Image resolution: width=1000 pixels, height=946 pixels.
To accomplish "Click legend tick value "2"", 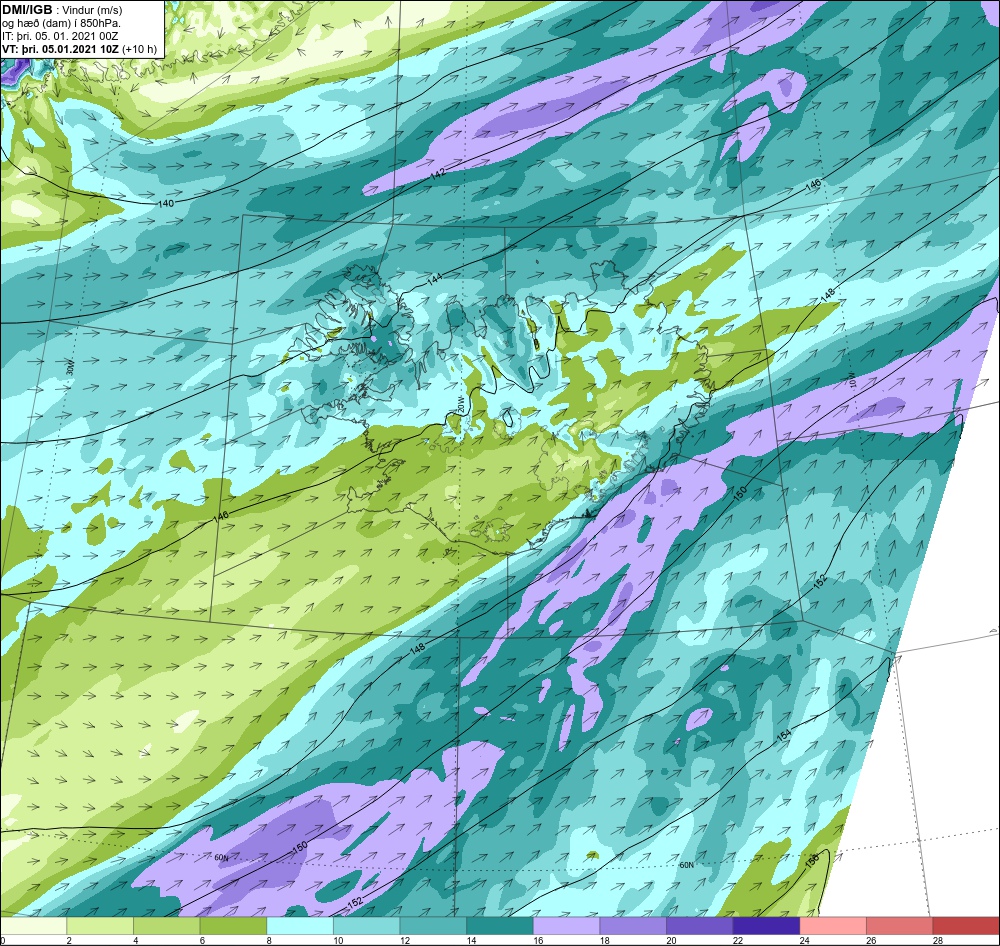I will 69,940.
